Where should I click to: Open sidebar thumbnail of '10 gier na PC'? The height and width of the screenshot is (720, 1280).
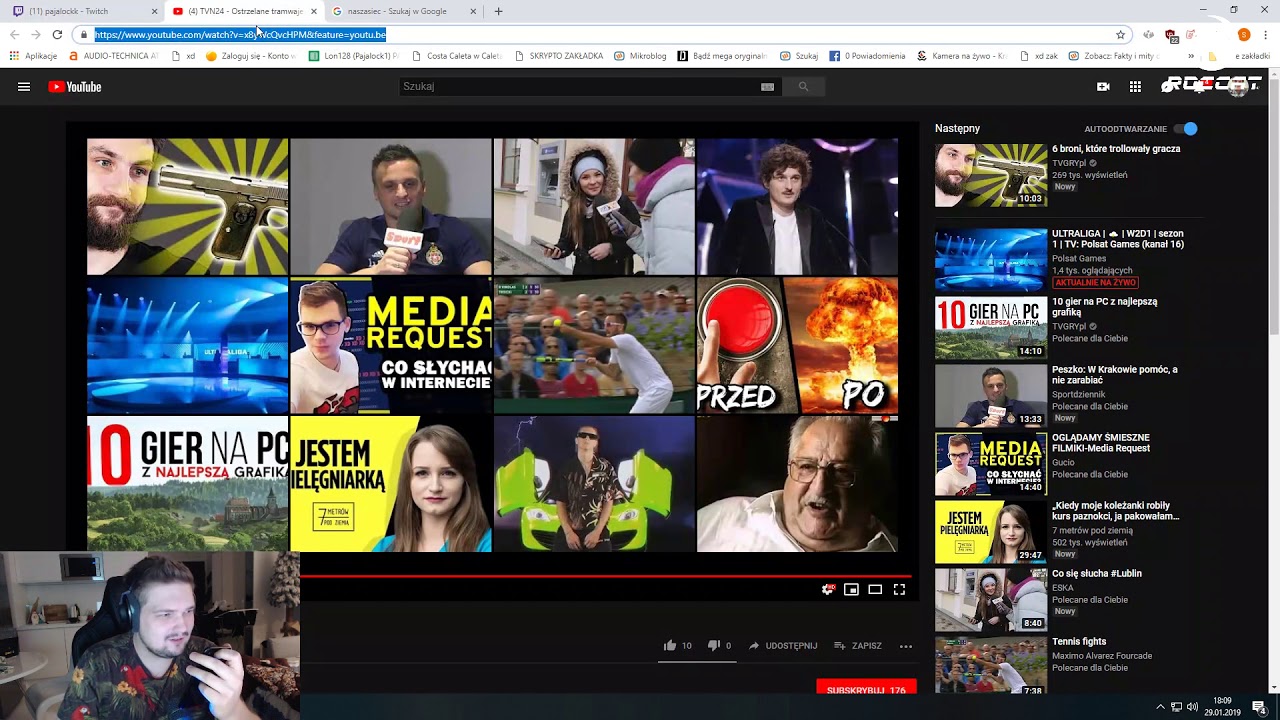click(991, 327)
